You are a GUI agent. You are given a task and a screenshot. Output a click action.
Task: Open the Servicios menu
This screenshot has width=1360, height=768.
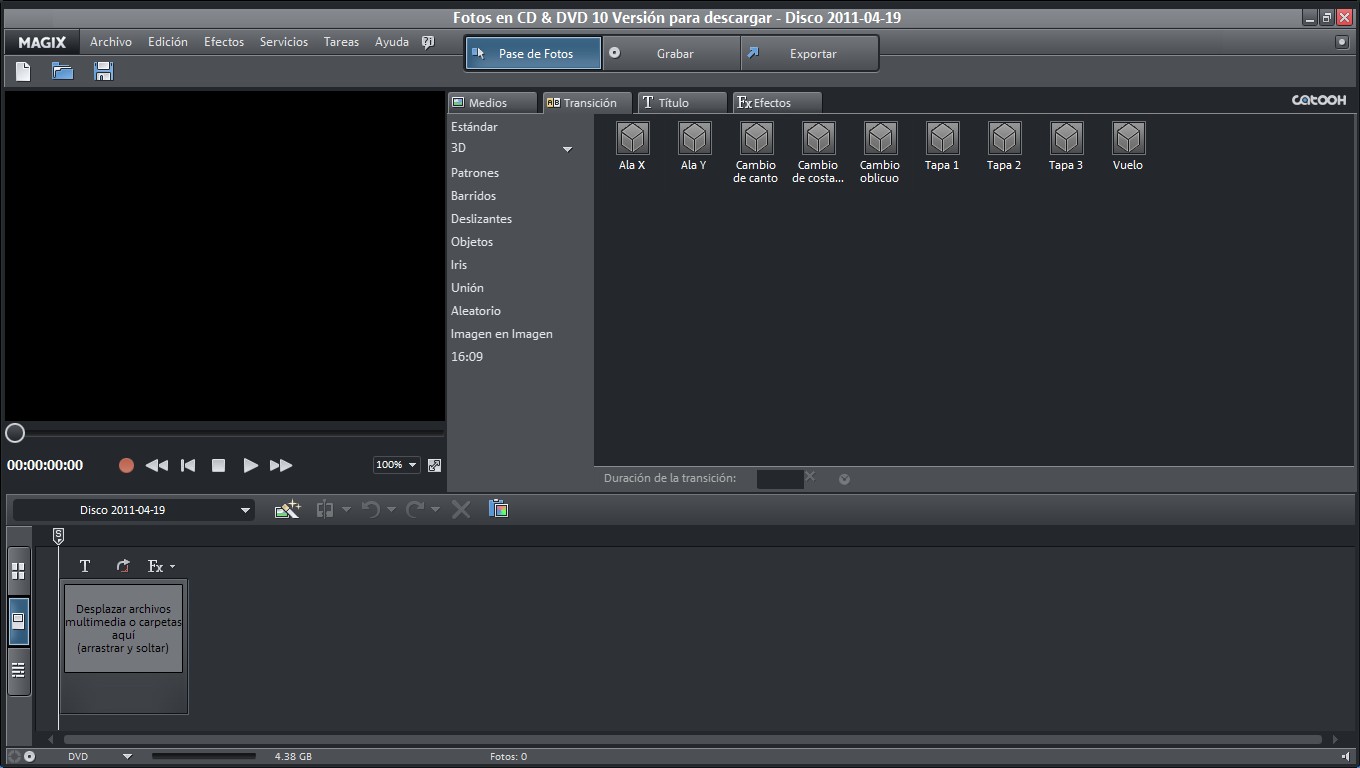(284, 42)
